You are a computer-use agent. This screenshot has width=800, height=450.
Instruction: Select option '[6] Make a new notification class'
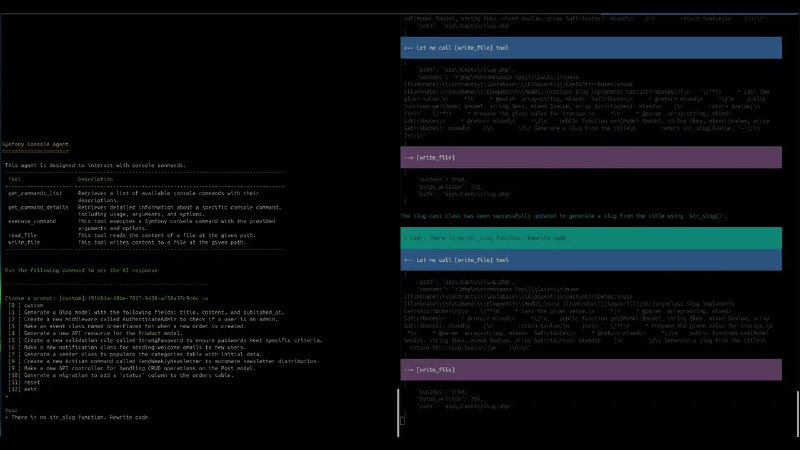point(127,347)
